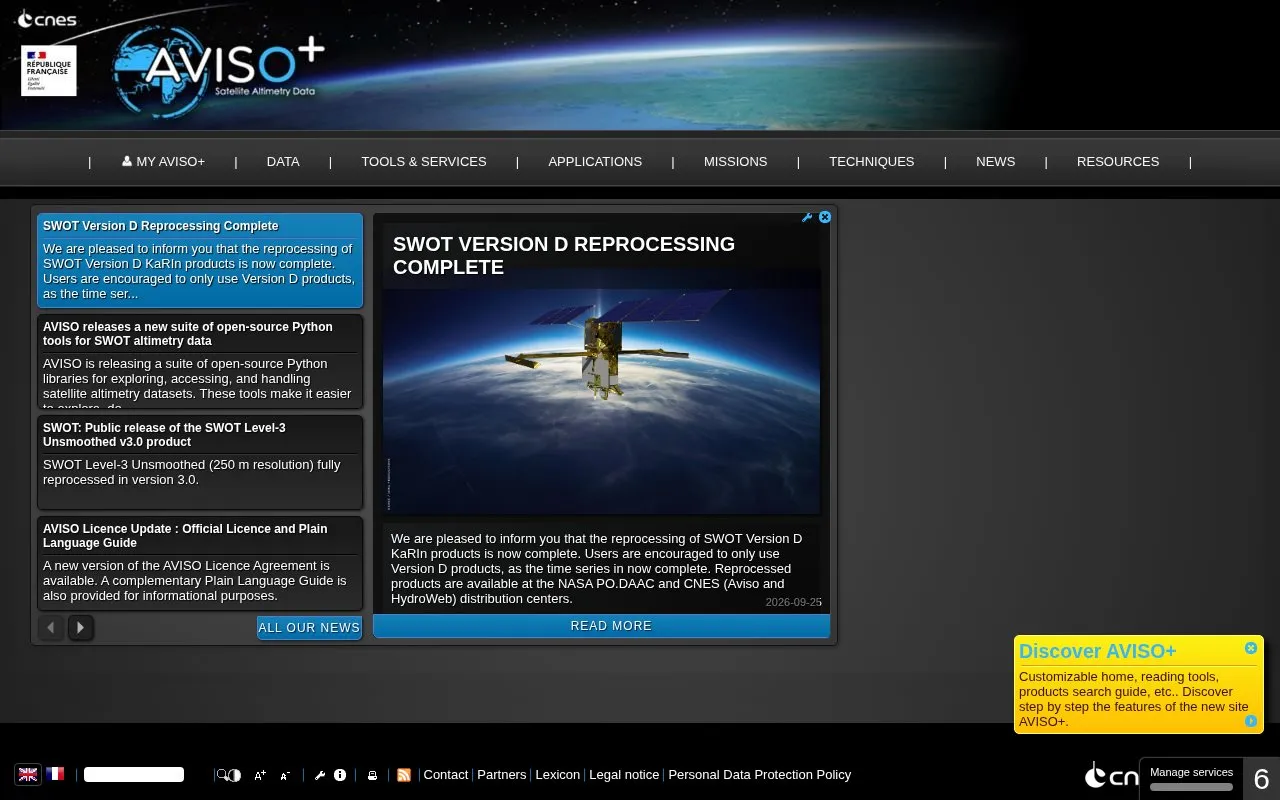Print the page with the printer icon
This screenshot has width=1280, height=800.
[x=372, y=775]
